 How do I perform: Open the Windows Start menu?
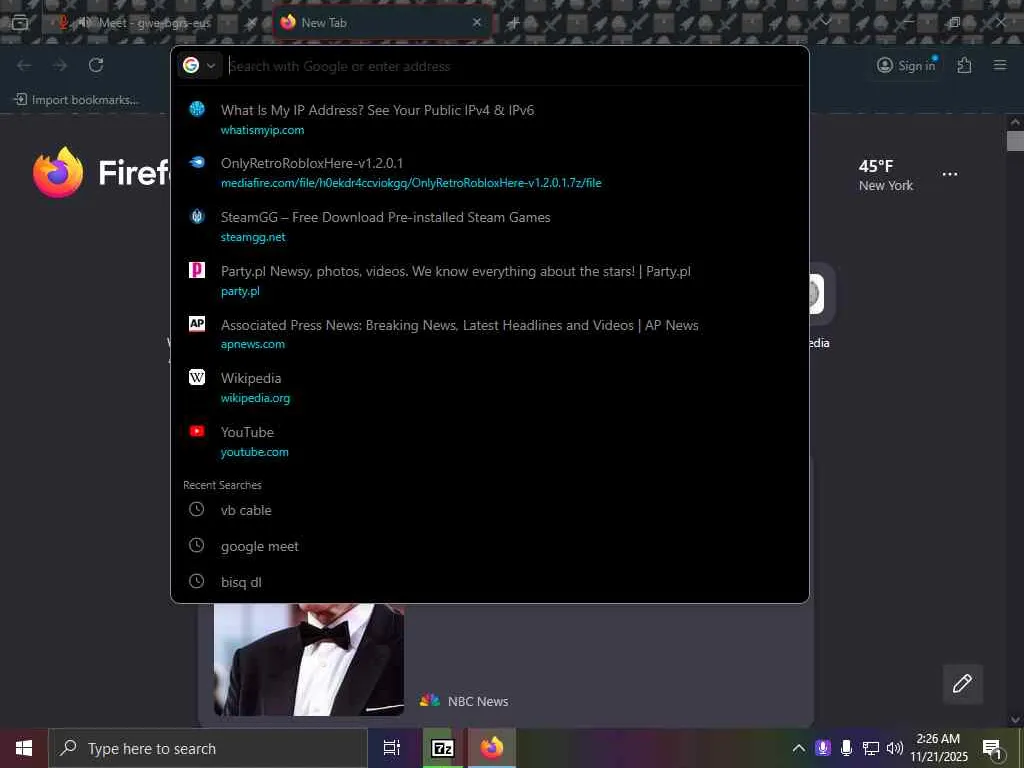point(24,748)
